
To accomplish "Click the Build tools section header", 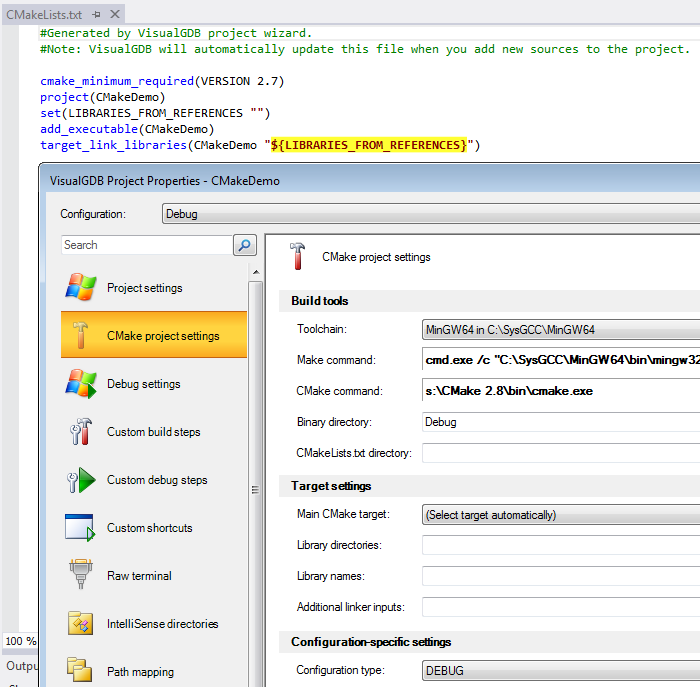I will (320, 300).
